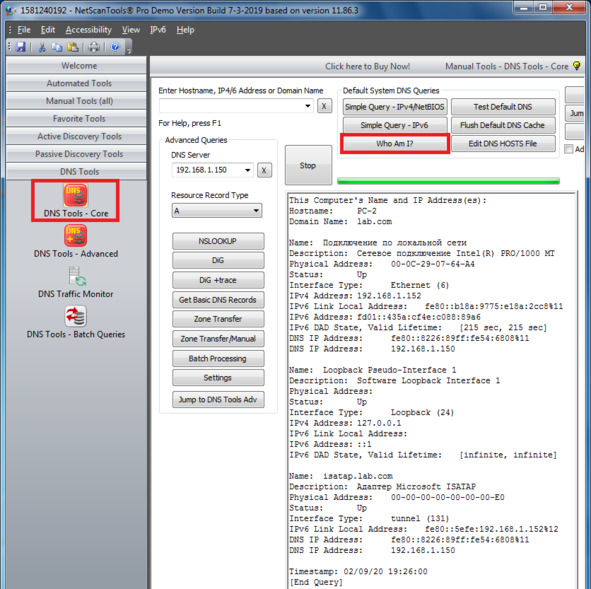
Task: Click the Print toolbar icon
Action: point(94,47)
